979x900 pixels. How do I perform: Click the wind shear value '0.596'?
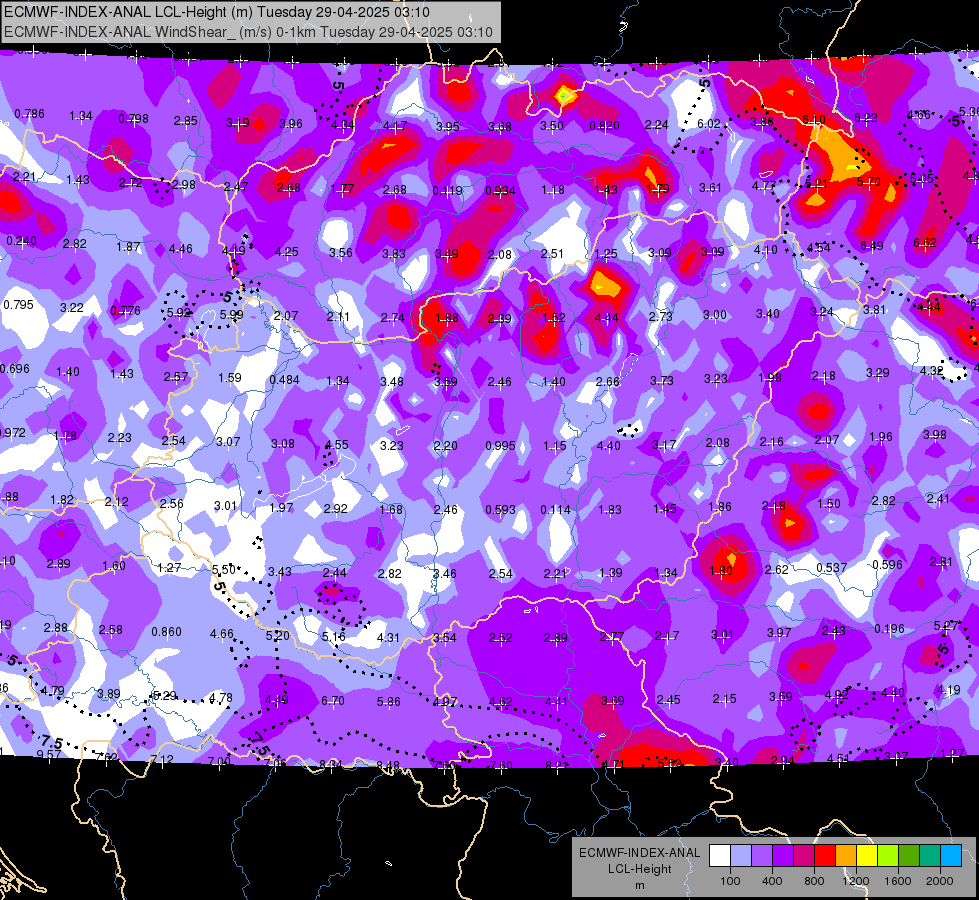click(887, 565)
